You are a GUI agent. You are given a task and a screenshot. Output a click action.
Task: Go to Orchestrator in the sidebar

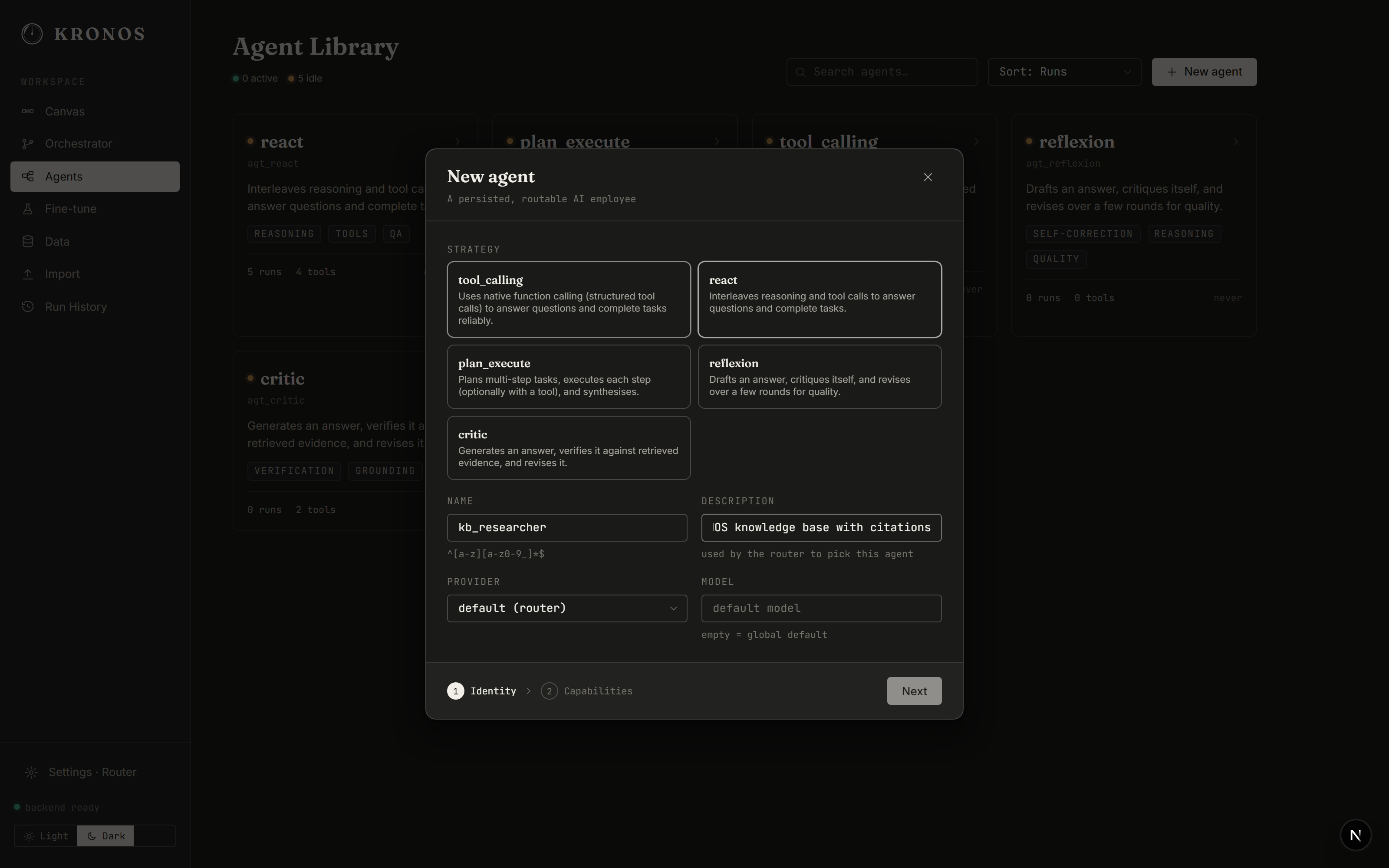pyautogui.click(x=95, y=144)
